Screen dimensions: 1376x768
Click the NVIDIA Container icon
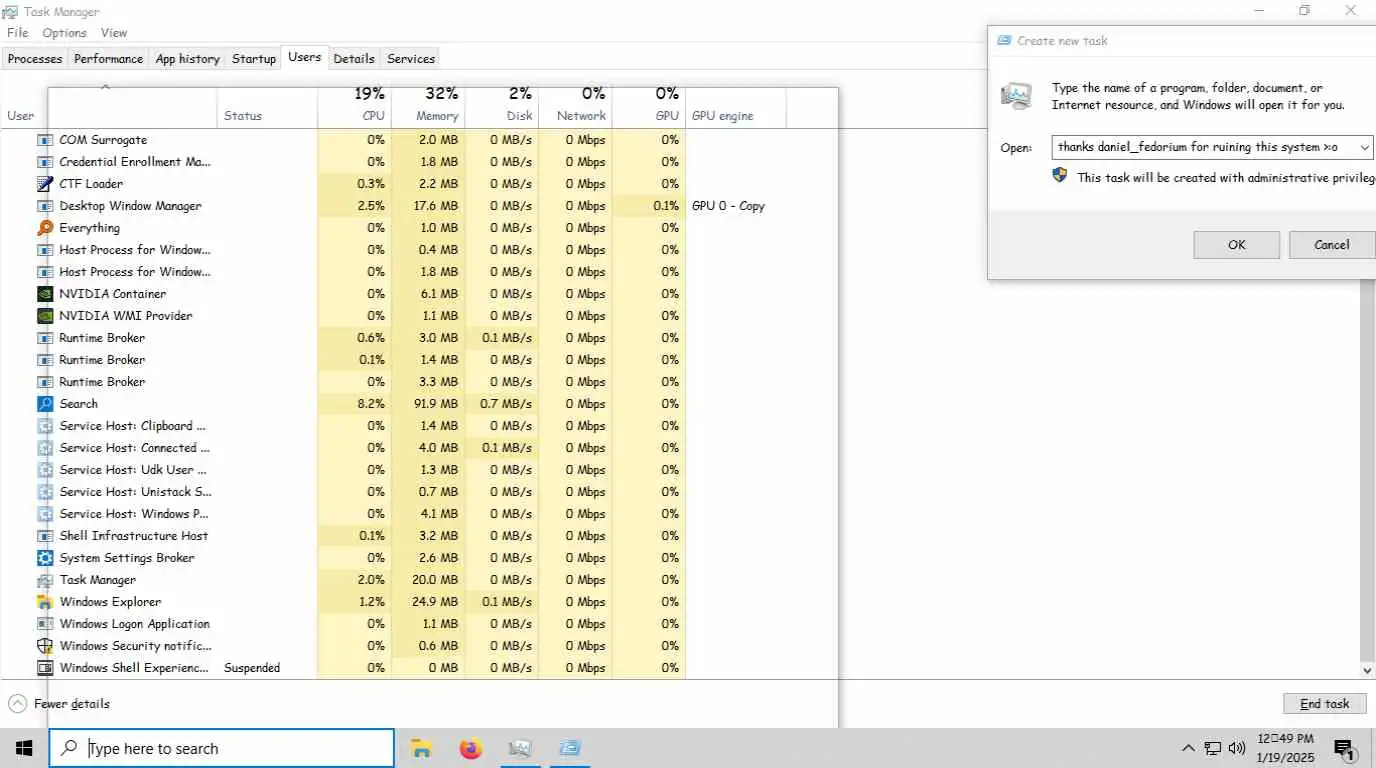tap(45, 294)
